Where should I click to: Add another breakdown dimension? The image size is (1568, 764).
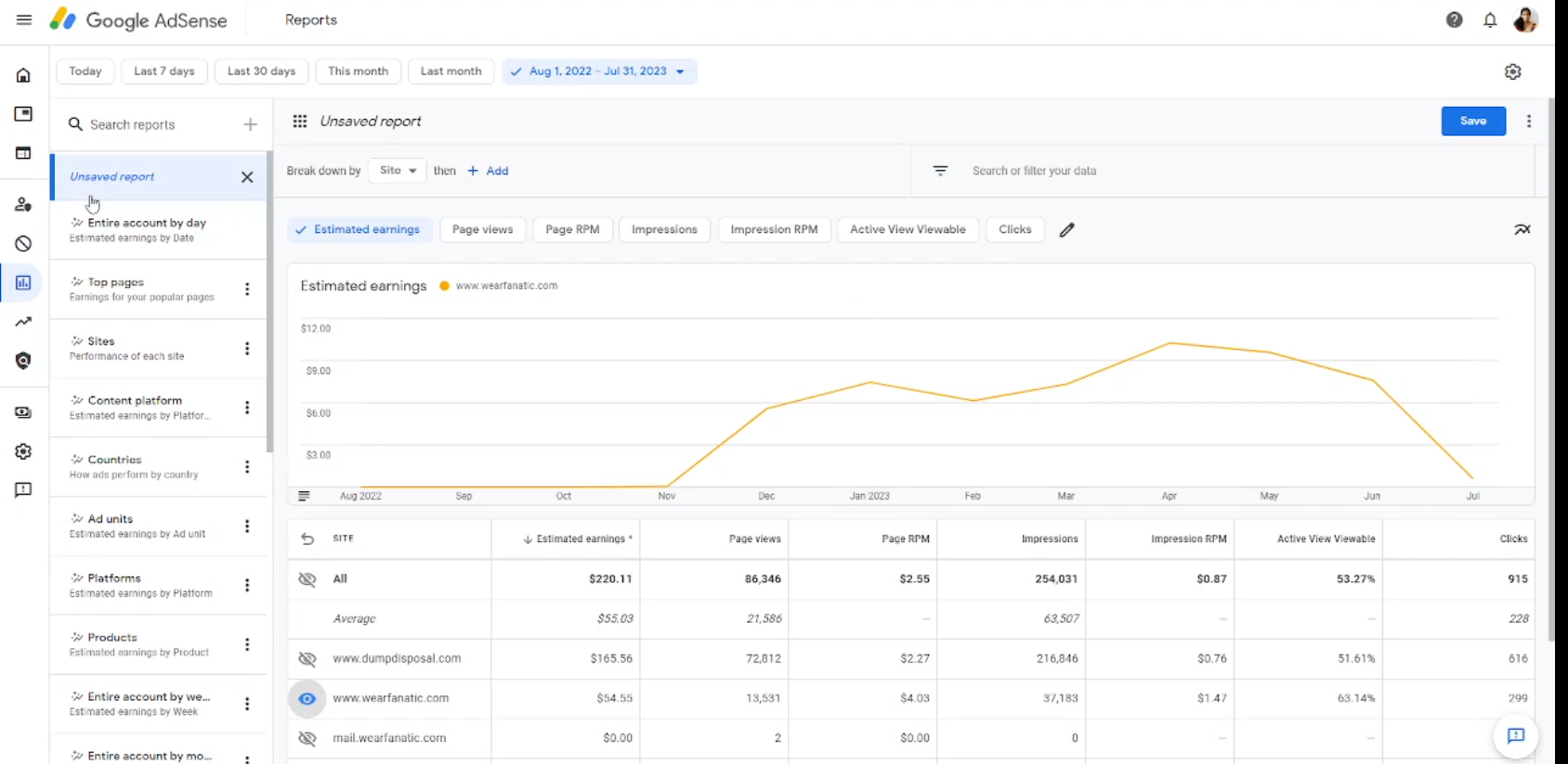[x=488, y=171]
